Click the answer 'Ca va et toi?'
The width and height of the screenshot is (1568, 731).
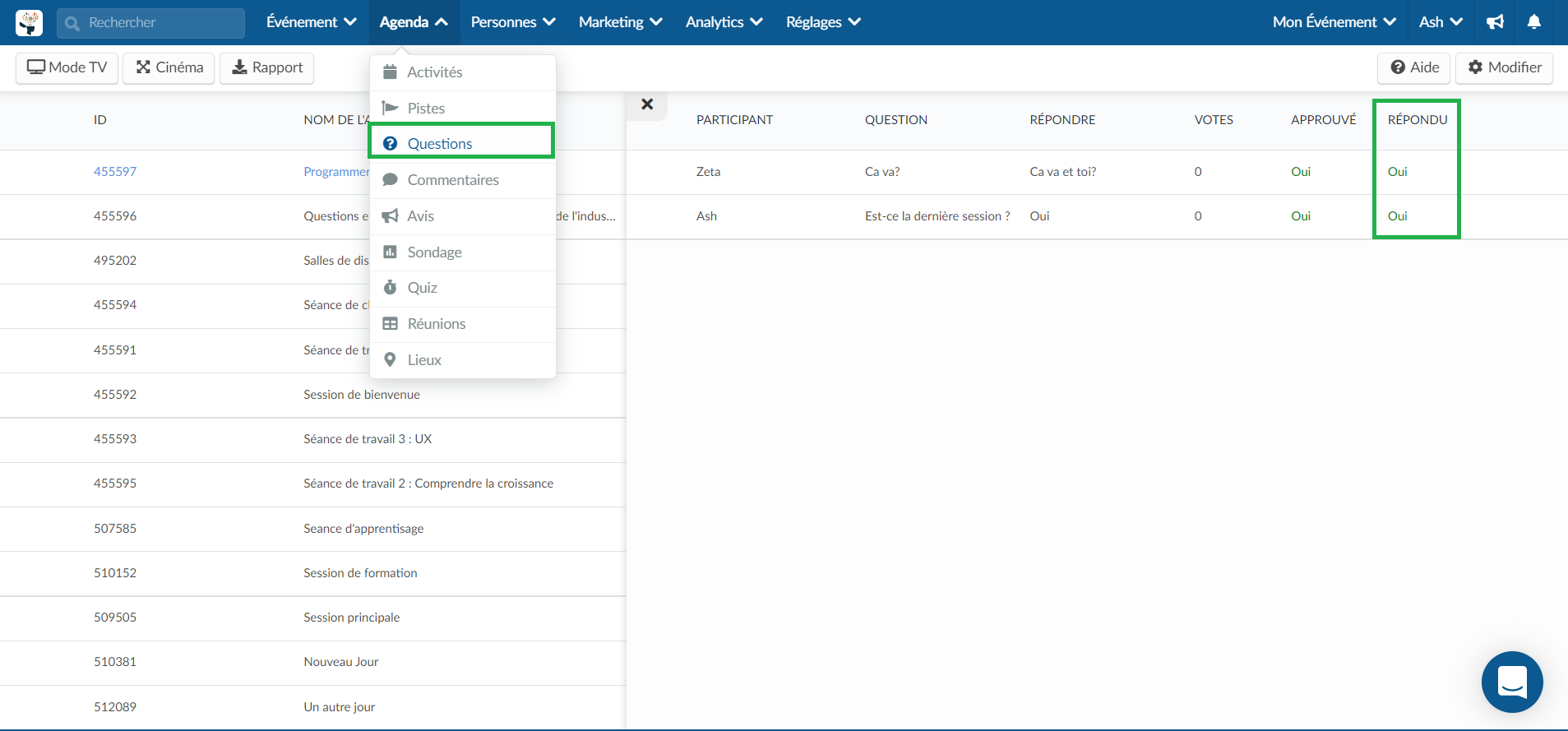[1063, 172]
